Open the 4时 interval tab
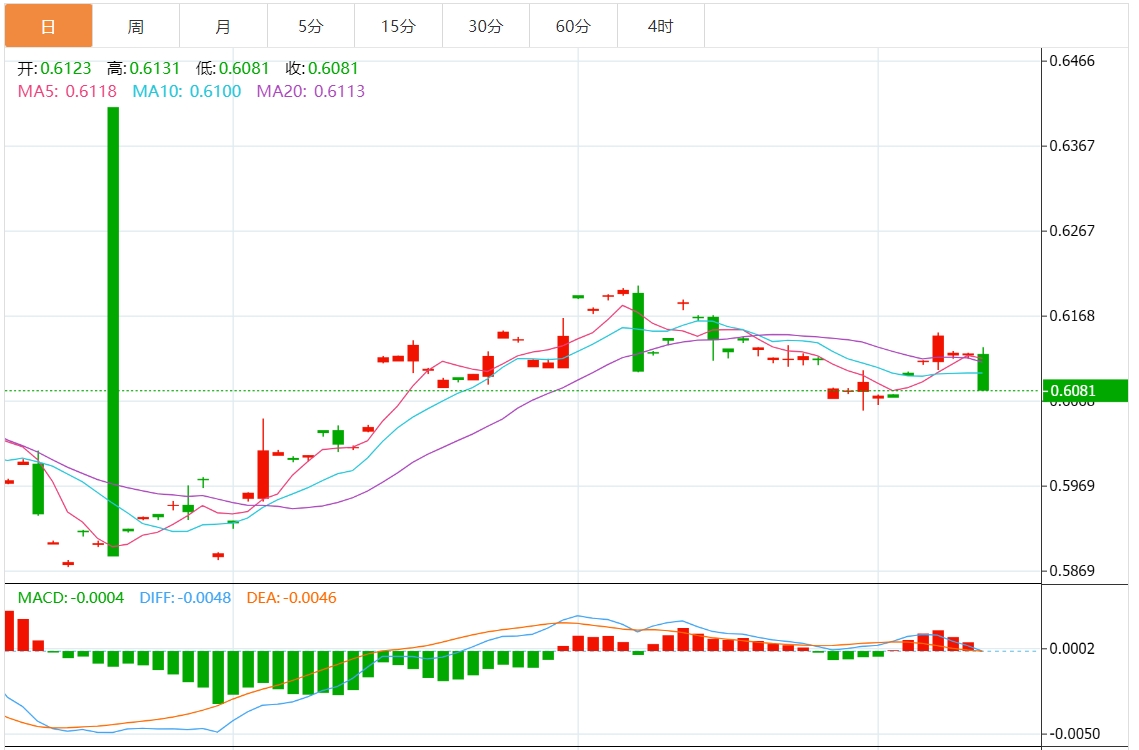 click(661, 26)
